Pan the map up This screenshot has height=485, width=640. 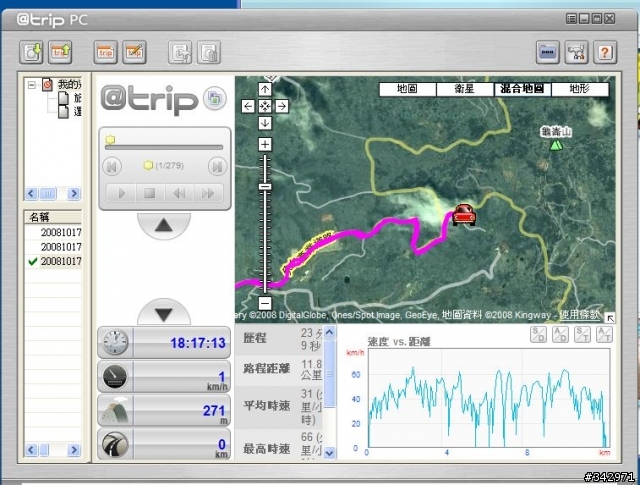(x=265, y=89)
